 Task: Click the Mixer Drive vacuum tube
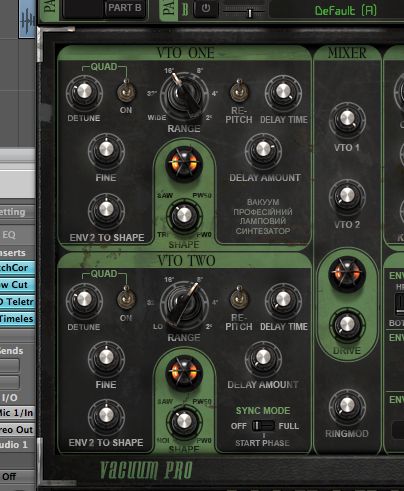[x=347, y=273]
